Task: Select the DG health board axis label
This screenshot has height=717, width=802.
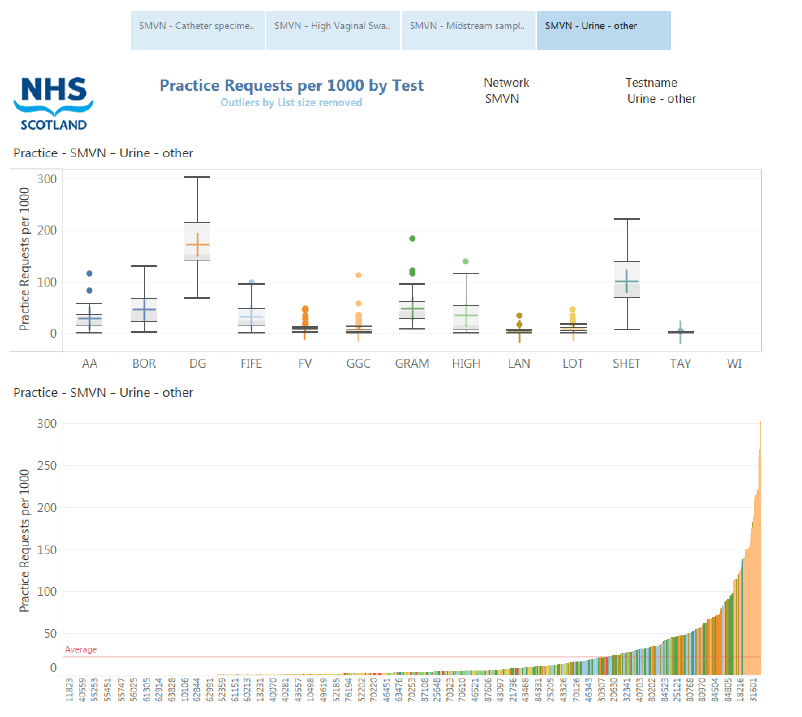Action: pos(197,364)
